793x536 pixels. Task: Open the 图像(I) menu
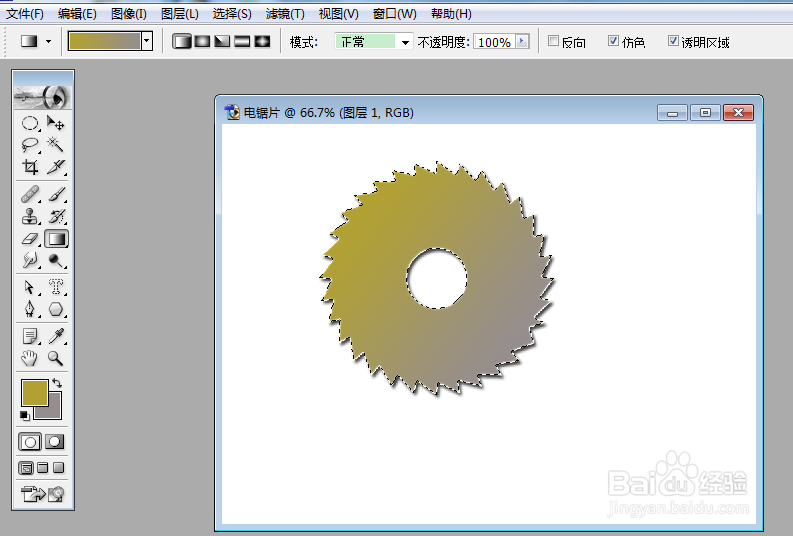point(129,14)
